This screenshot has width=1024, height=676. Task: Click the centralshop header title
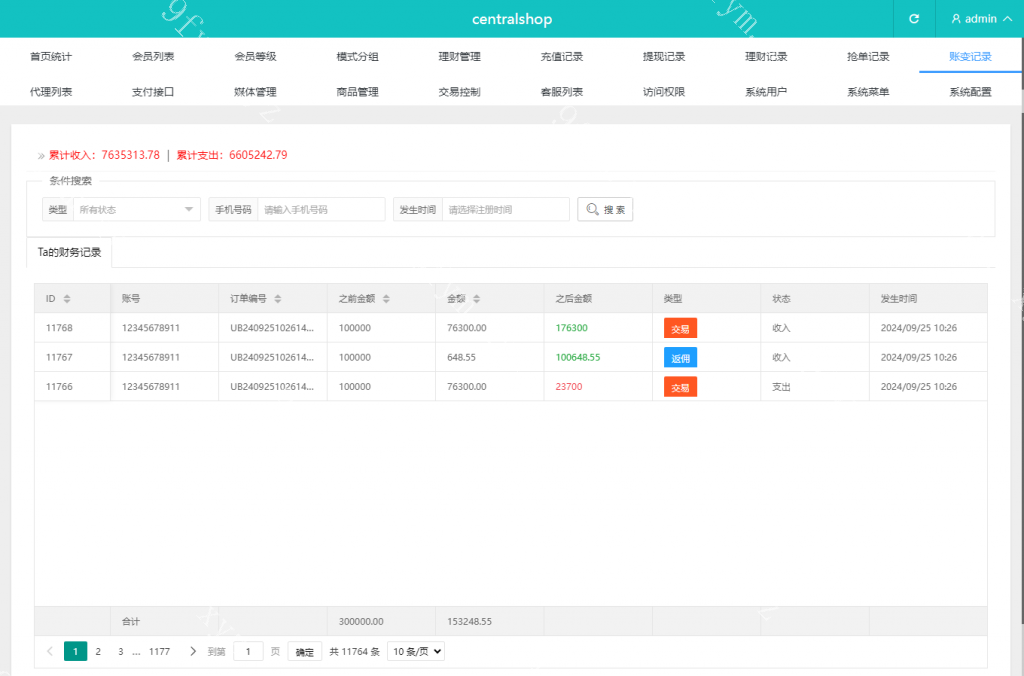[x=512, y=19]
